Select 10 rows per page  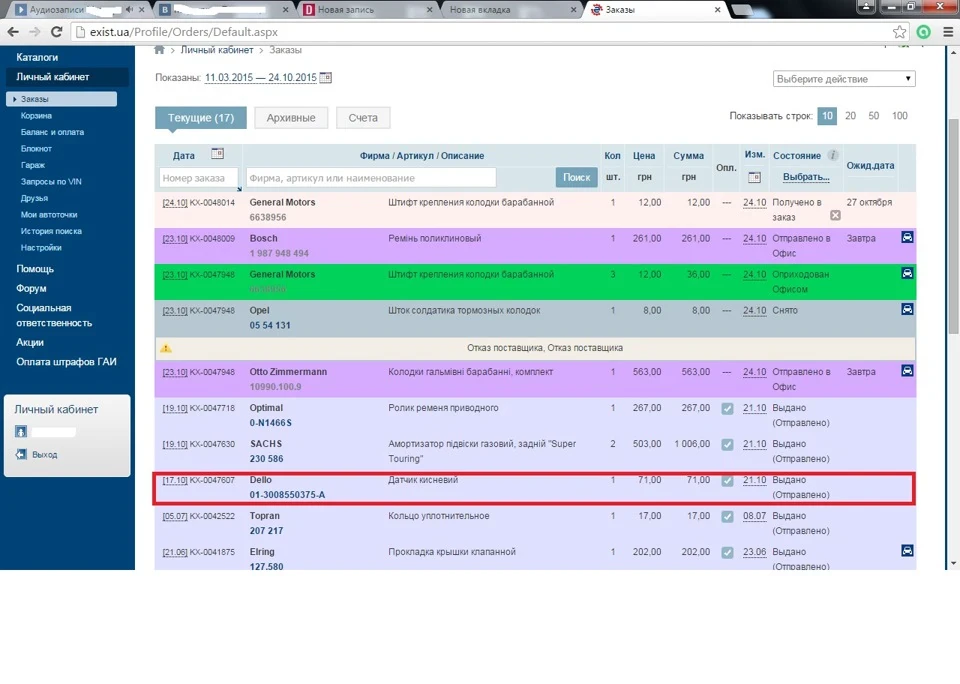[x=827, y=116]
